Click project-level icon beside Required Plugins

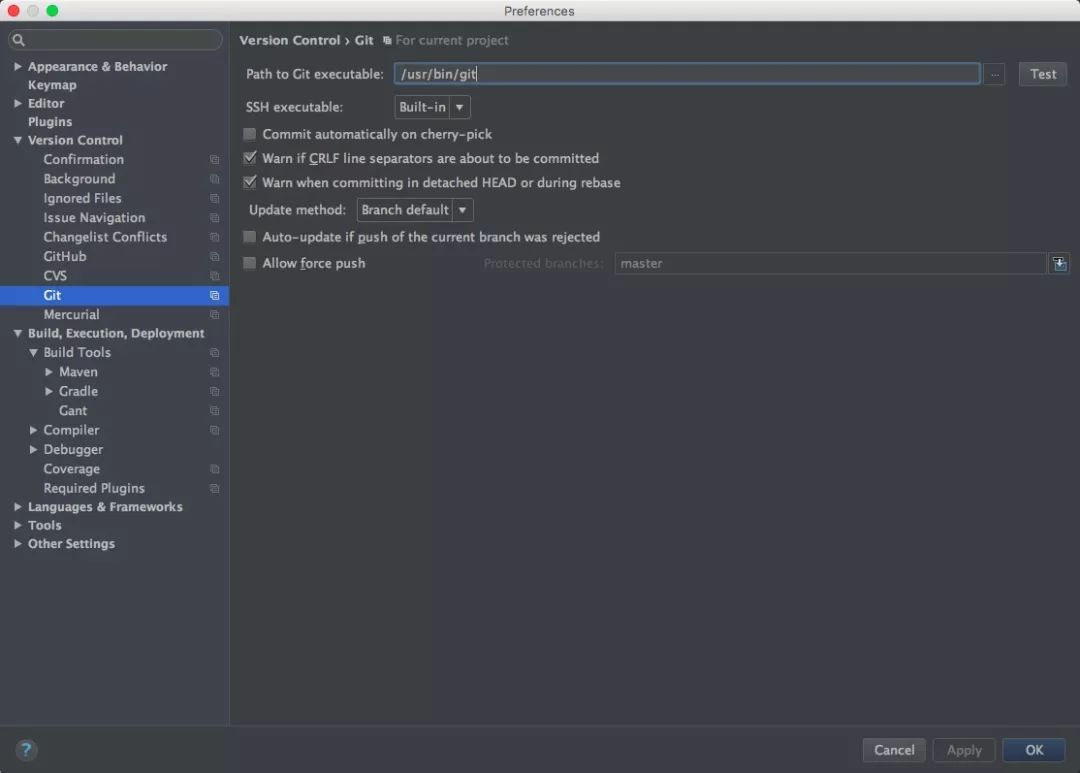coord(214,488)
